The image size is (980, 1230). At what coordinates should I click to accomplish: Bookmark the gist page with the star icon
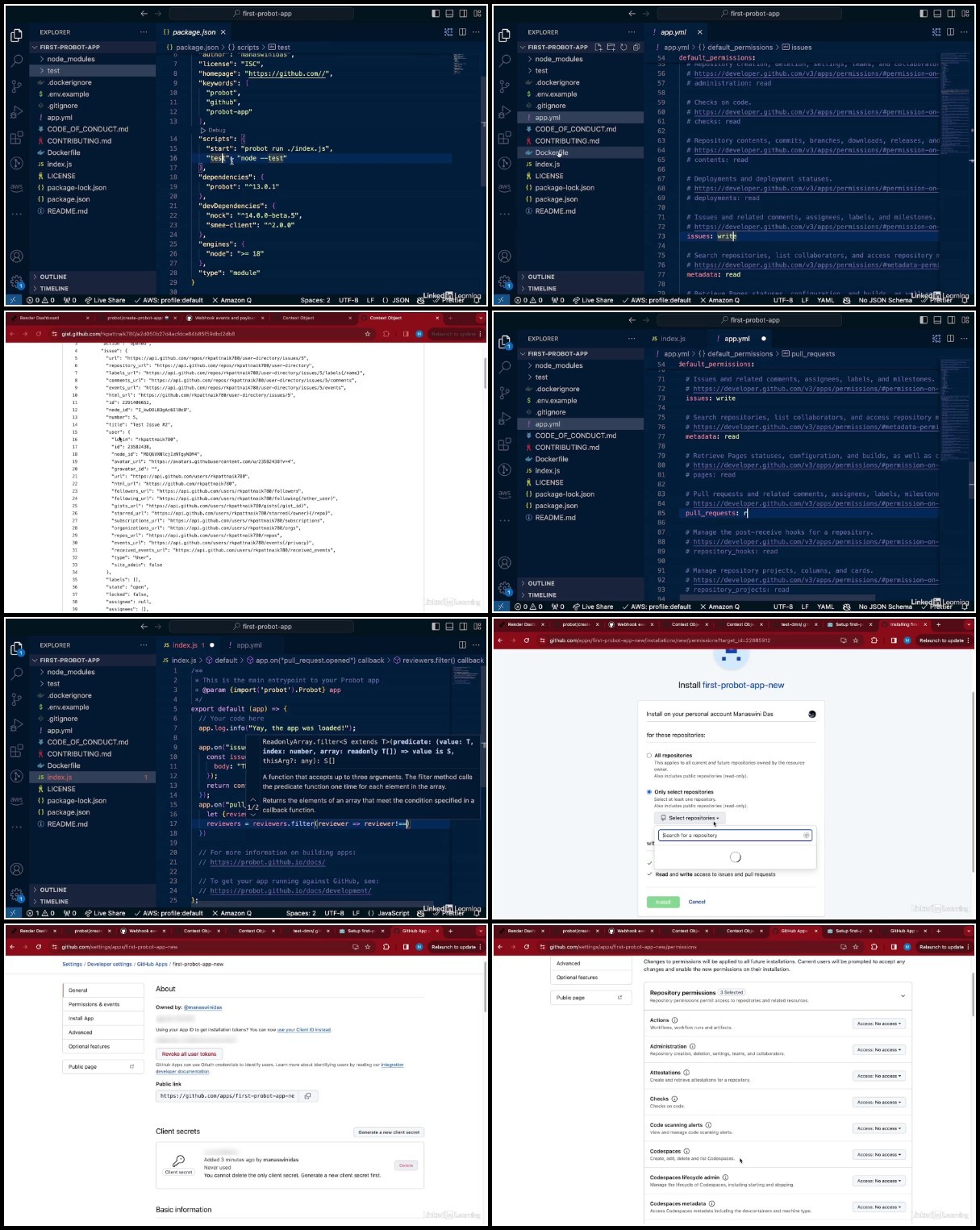coord(368,334)
